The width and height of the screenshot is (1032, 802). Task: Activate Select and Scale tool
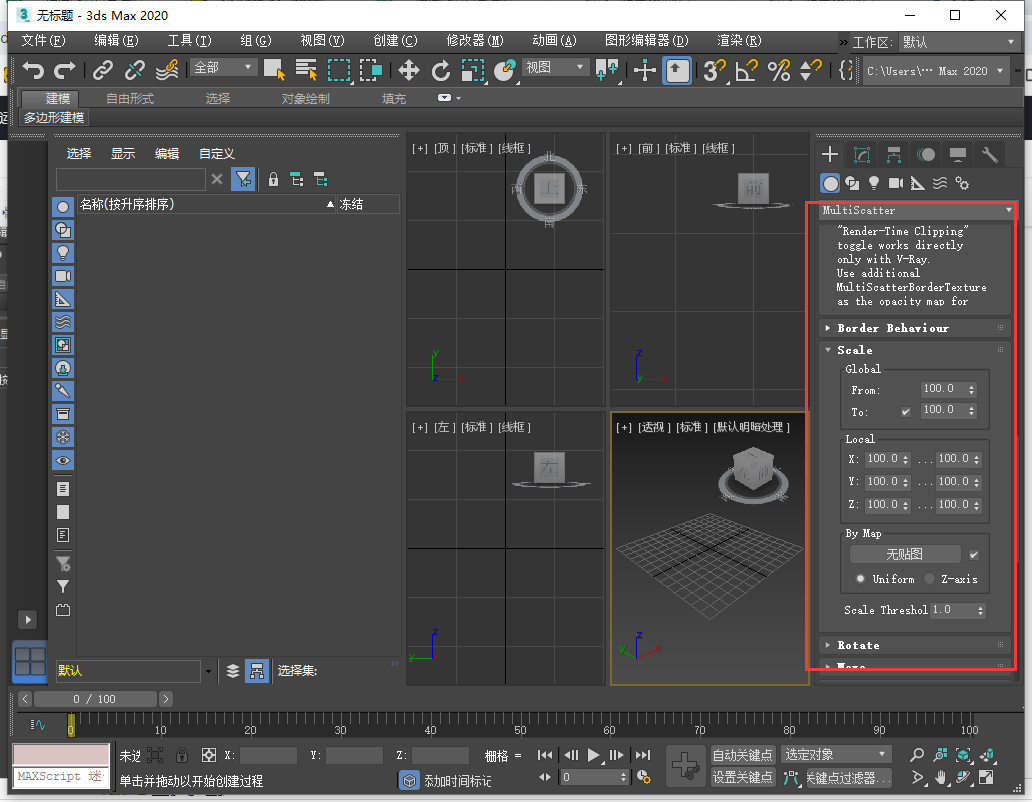tap(473, 70)
